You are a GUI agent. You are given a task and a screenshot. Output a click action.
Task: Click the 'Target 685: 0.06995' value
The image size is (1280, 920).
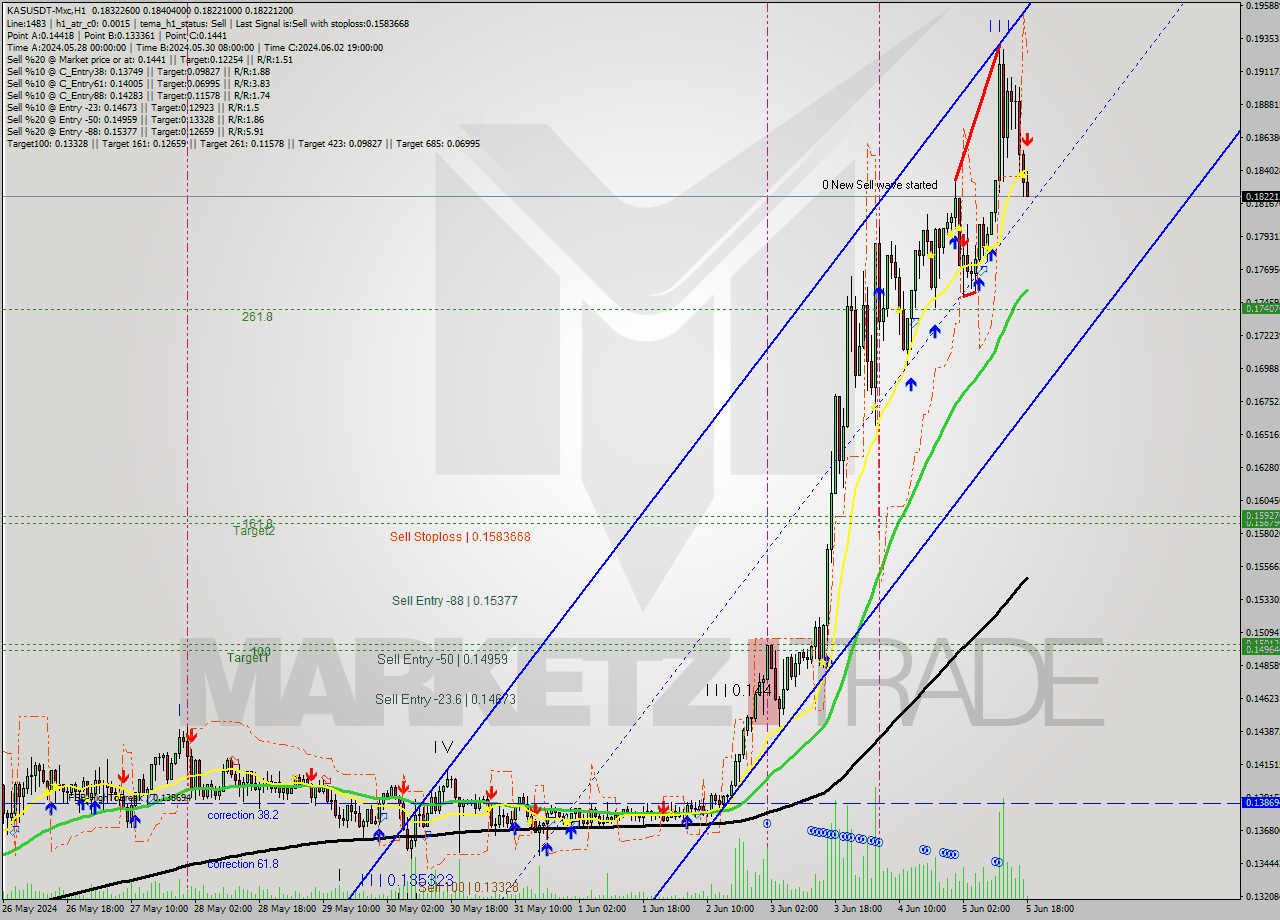(x=438, y=143)
